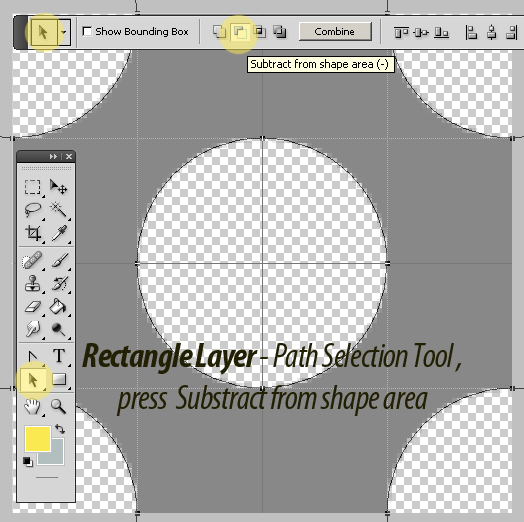Pick the Magic Wand tool
Screen dimensions: 524x522
pos(58,209)
